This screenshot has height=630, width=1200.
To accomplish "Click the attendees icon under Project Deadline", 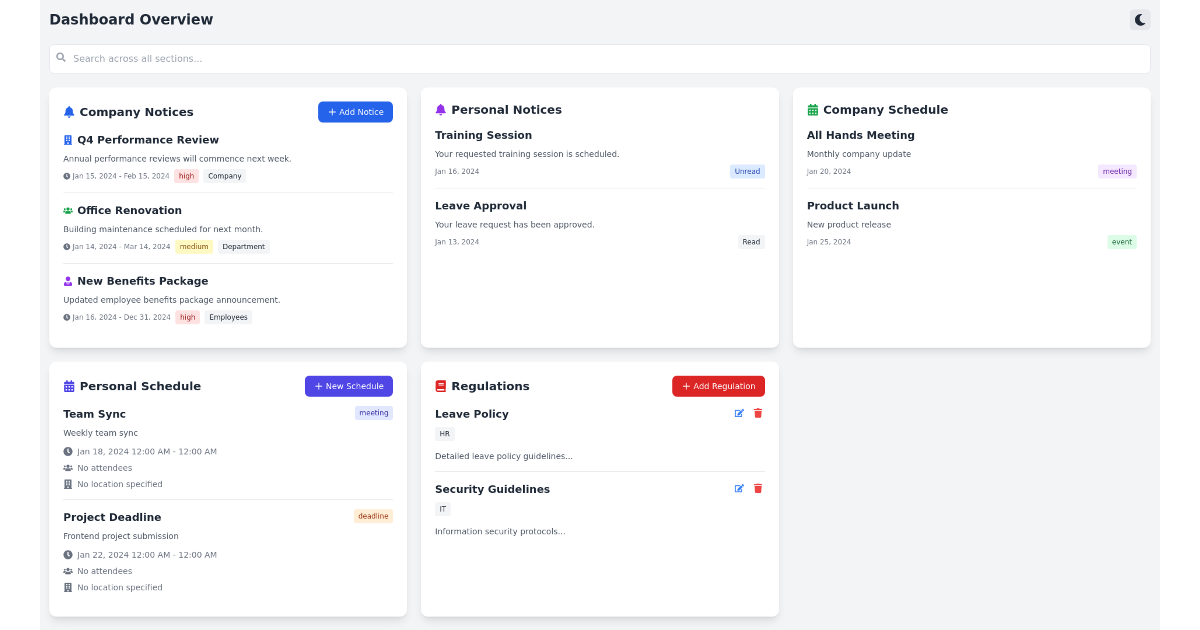I will pos(68,571).
